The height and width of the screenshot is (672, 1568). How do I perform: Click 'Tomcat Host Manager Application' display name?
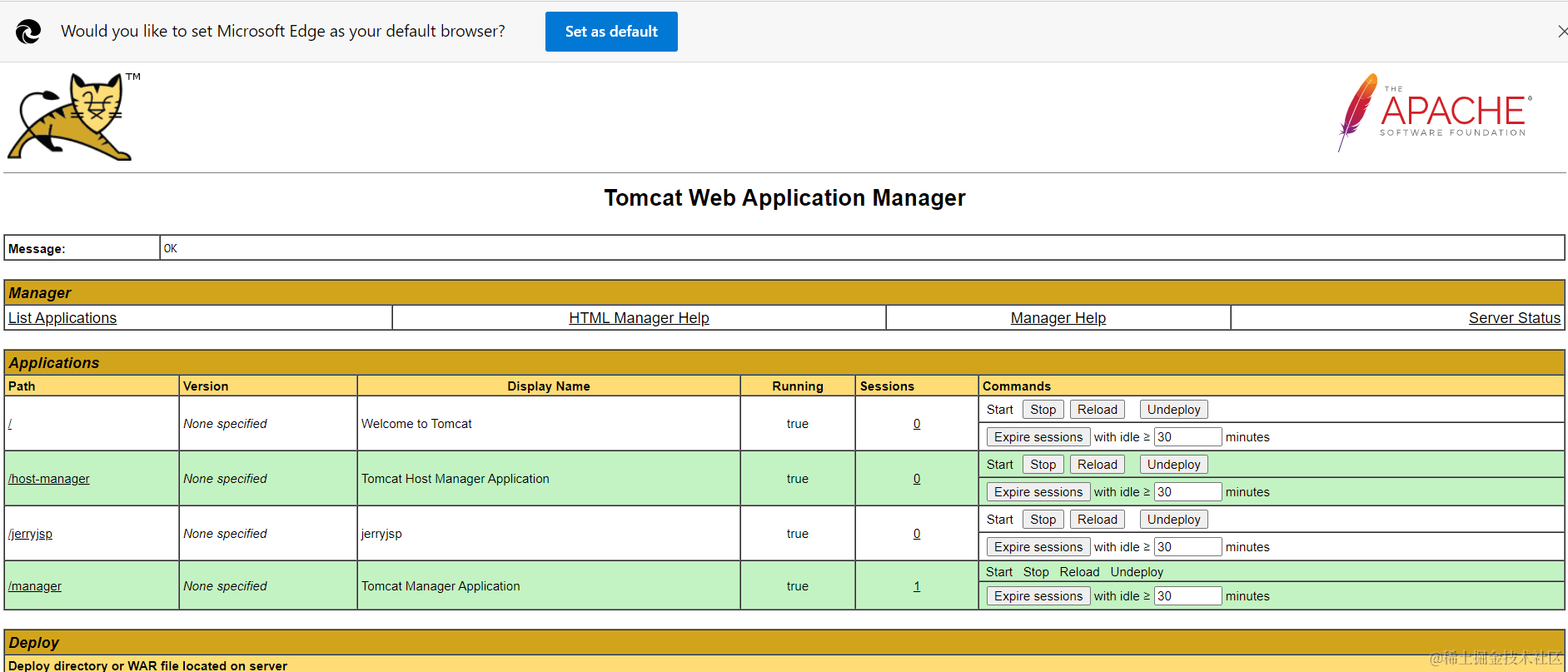tap(455, 479)
